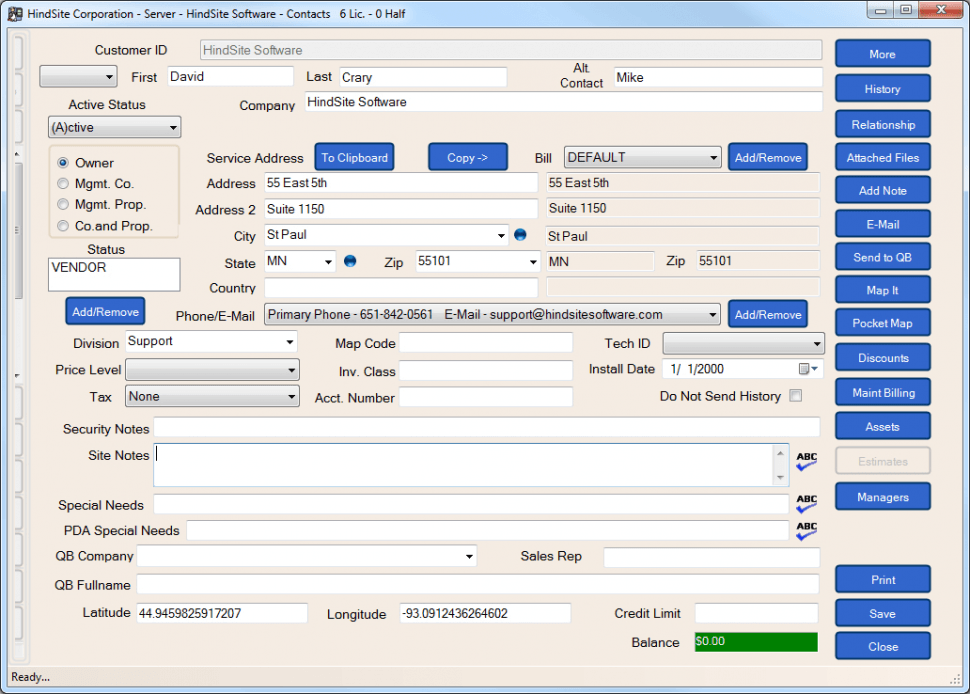View Attached Files

point(883,158)
